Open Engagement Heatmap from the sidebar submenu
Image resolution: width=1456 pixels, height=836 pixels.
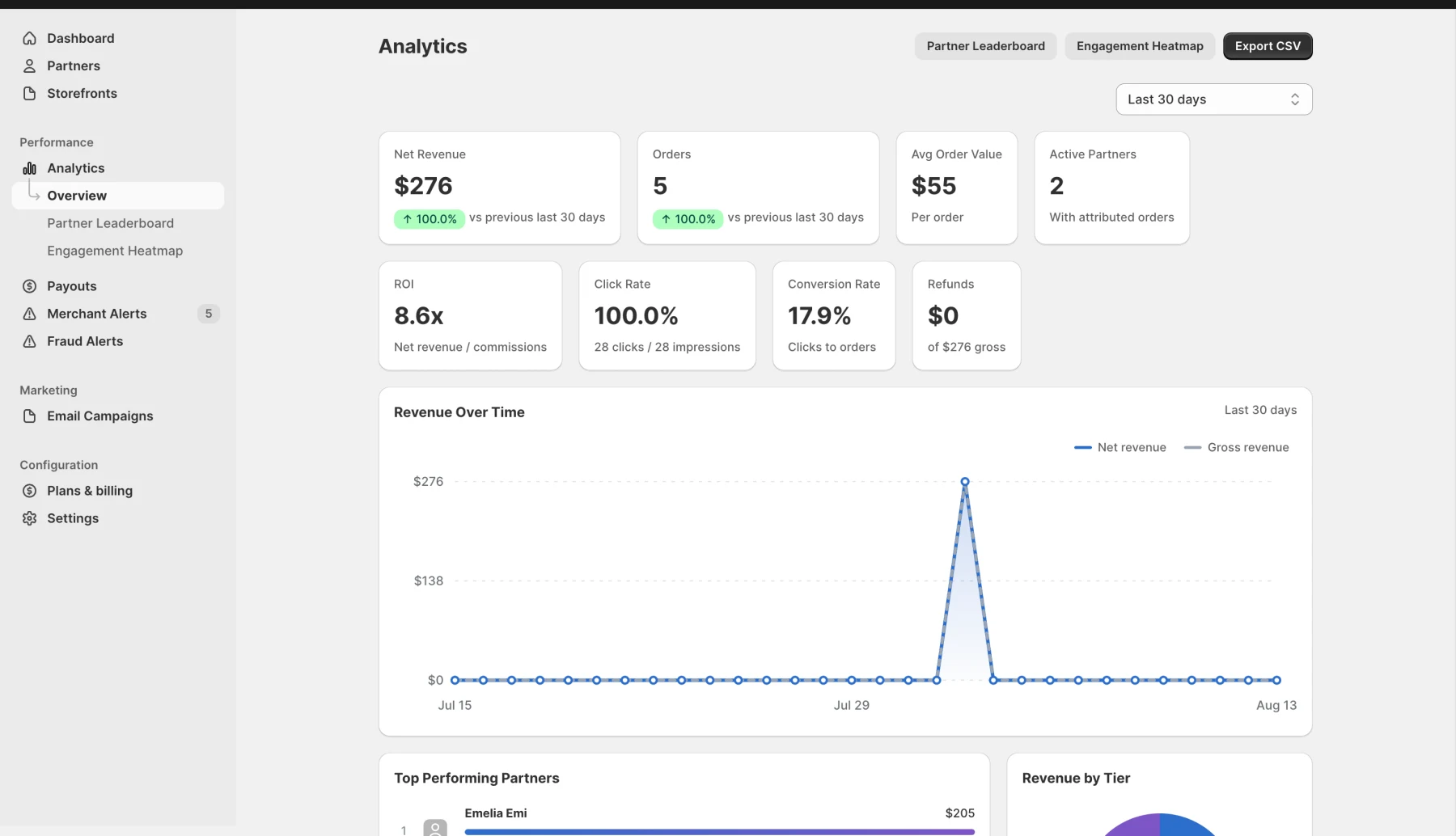(115, 251)
